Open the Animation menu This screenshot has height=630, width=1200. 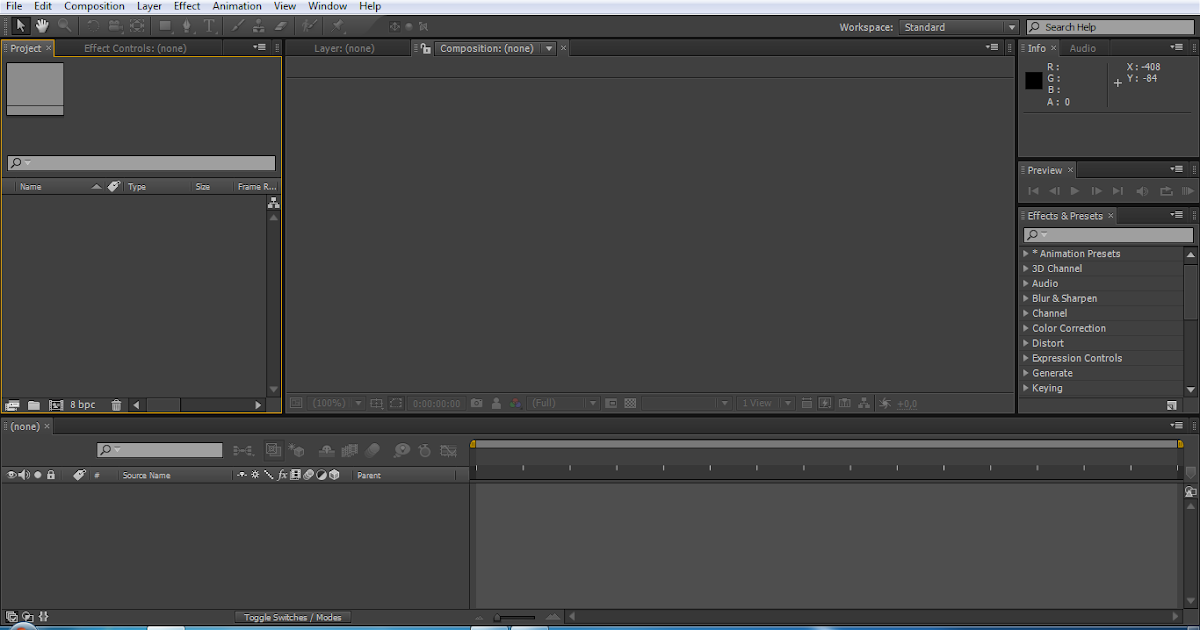coord(237,6)
